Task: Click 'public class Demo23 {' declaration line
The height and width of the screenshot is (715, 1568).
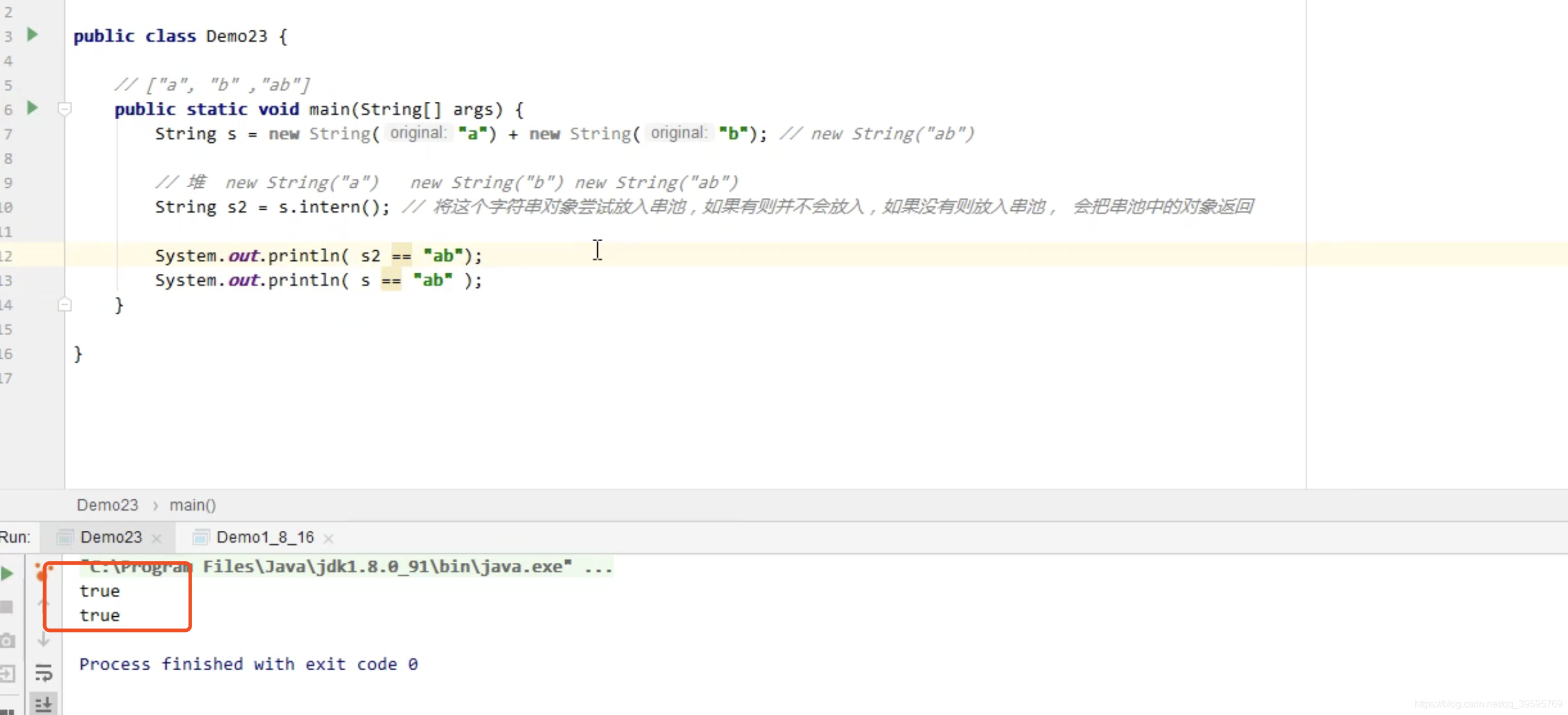Action: (180, 36)
